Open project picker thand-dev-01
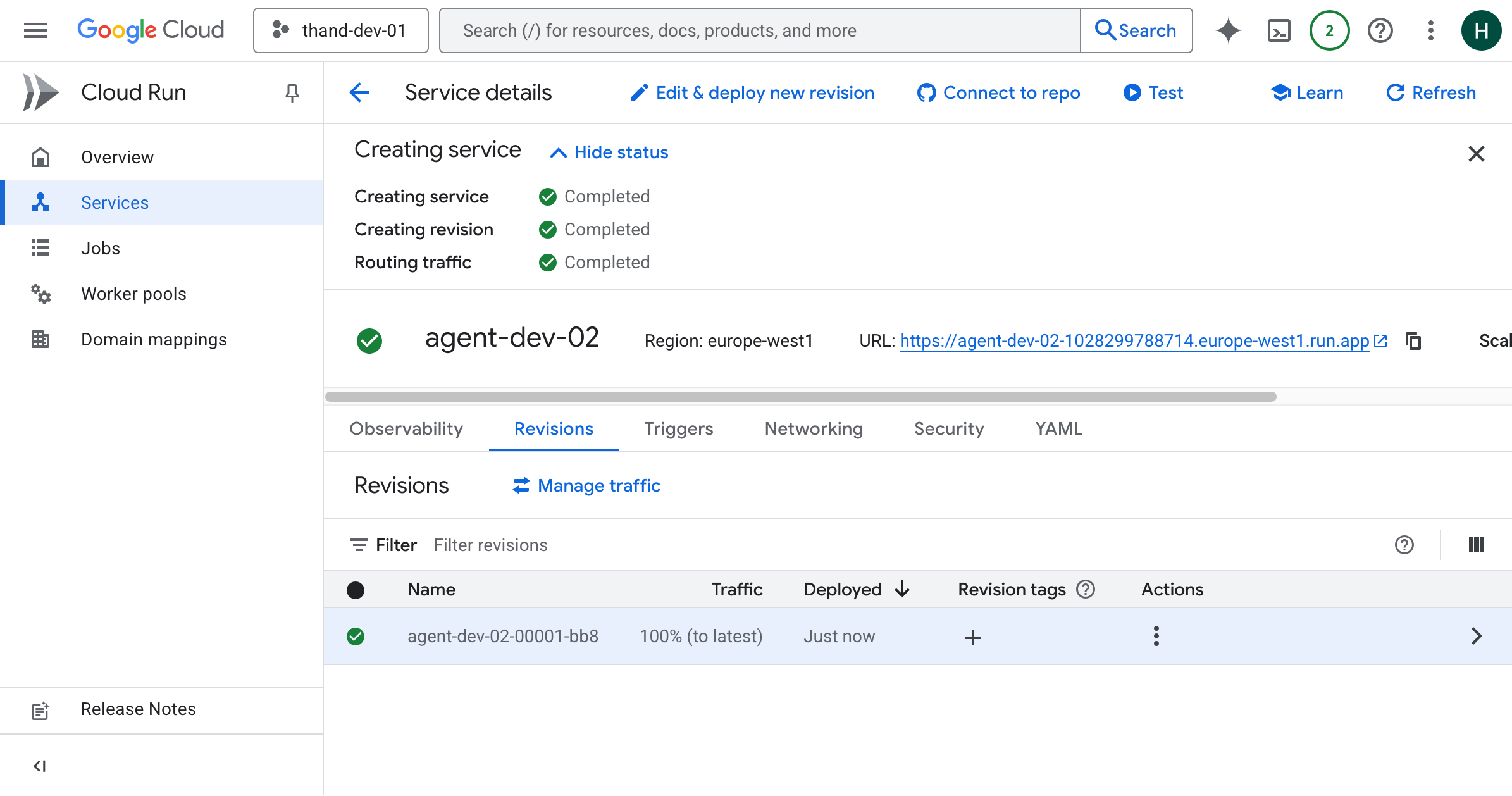1512x796 pixels. 340,30
